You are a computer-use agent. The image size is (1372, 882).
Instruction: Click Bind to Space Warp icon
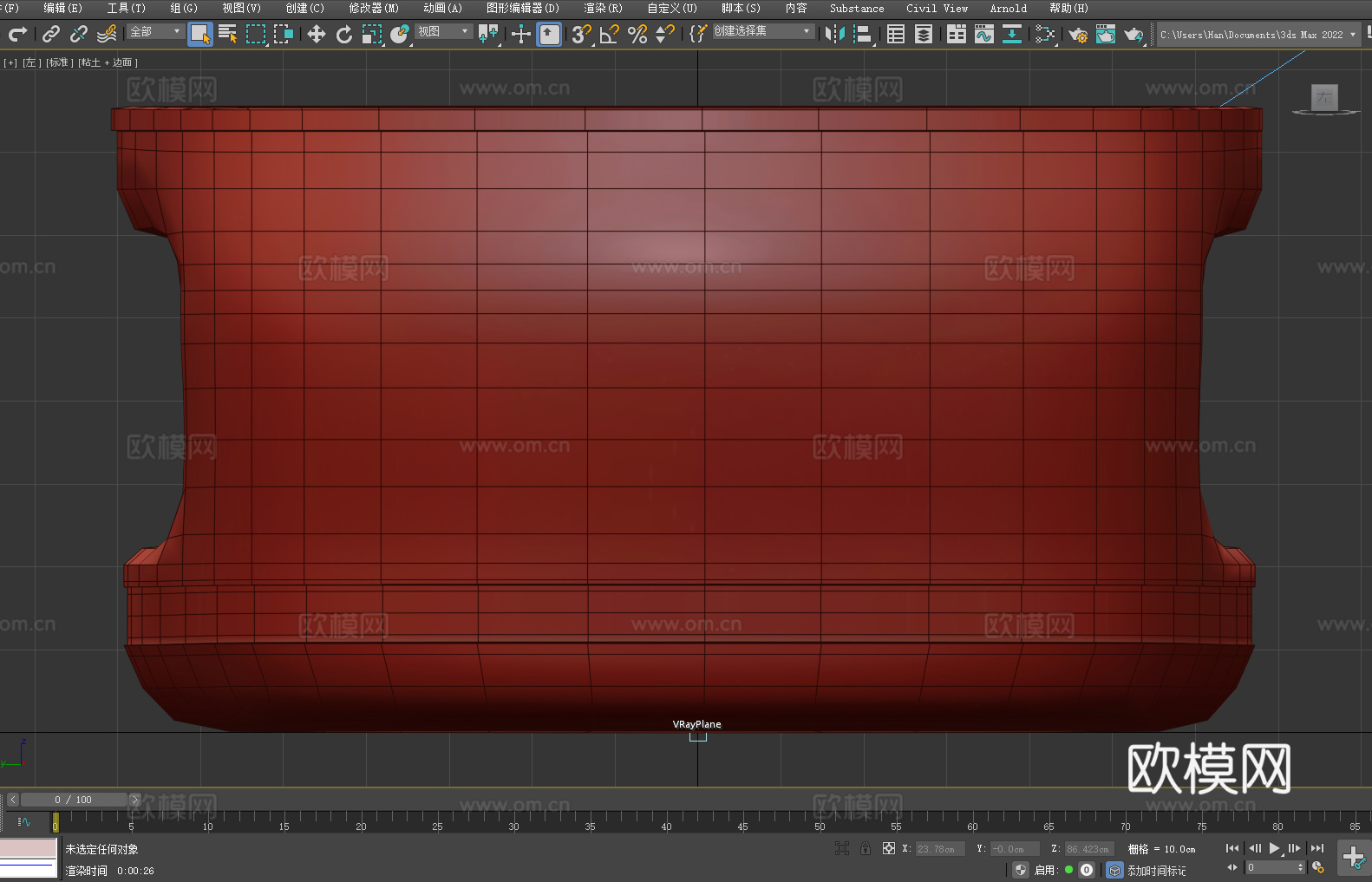107,34
